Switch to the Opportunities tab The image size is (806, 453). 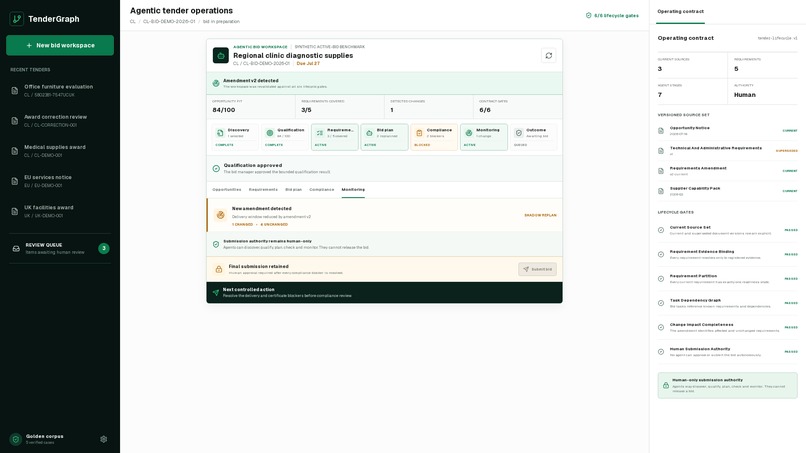pos(227,189)
